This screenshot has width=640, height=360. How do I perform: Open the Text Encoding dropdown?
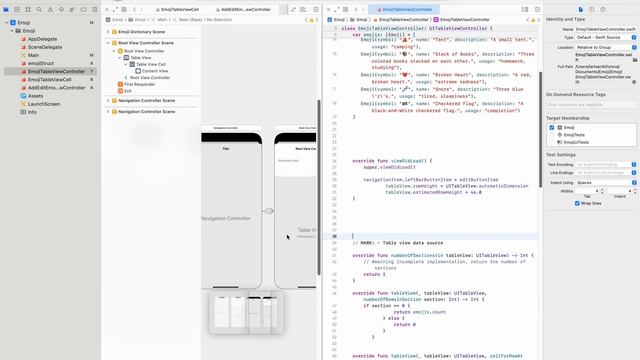pyautogui.click(x=606, y=164)
